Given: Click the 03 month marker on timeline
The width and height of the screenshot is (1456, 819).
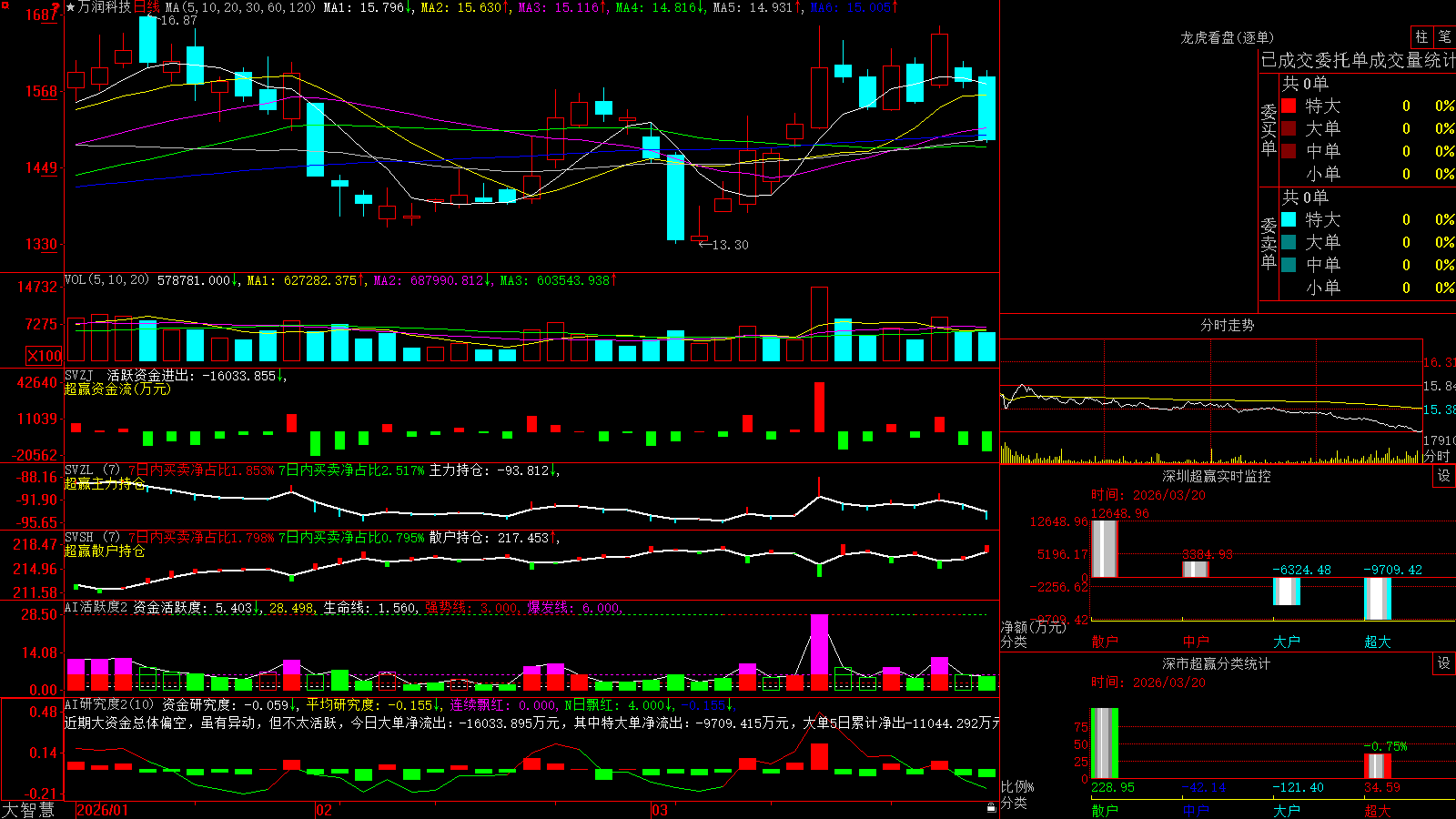Looking at the screenshot, I should (x=660, y=810).
